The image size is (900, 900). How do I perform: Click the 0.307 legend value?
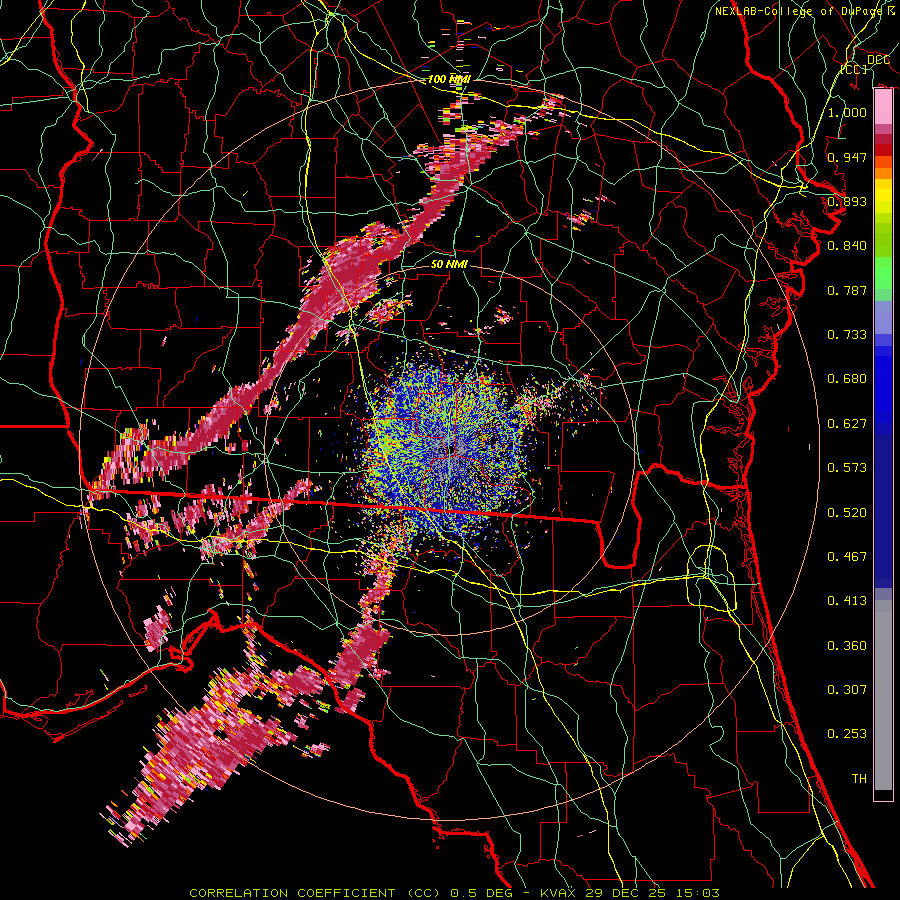[847, 690]
